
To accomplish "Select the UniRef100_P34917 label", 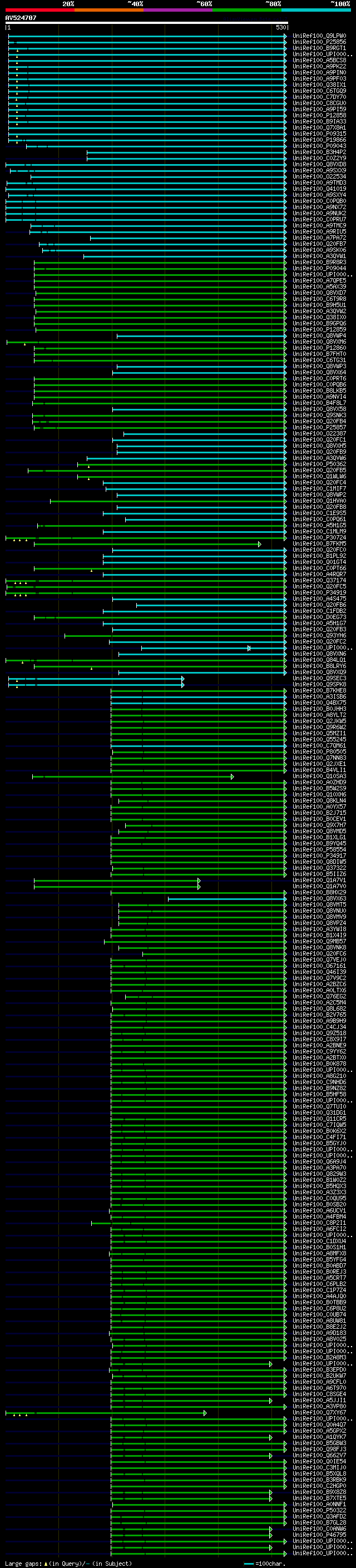I will click(x=319, y=856).
